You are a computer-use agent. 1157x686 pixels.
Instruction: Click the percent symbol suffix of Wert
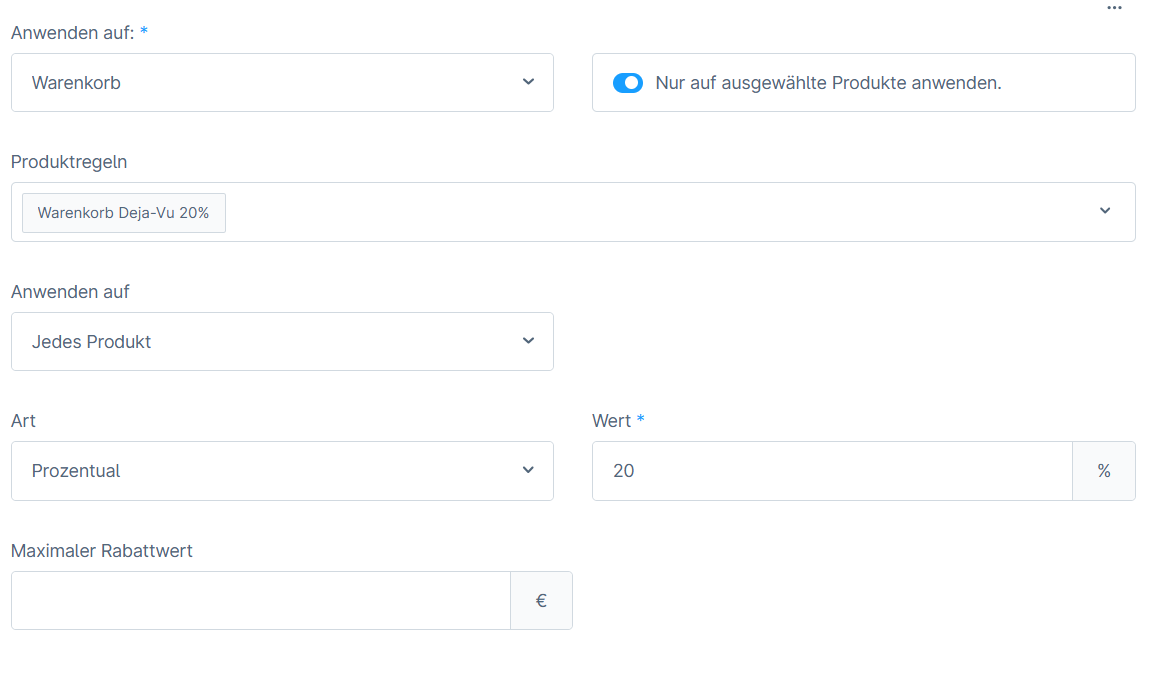click(x=1103, y=471)
